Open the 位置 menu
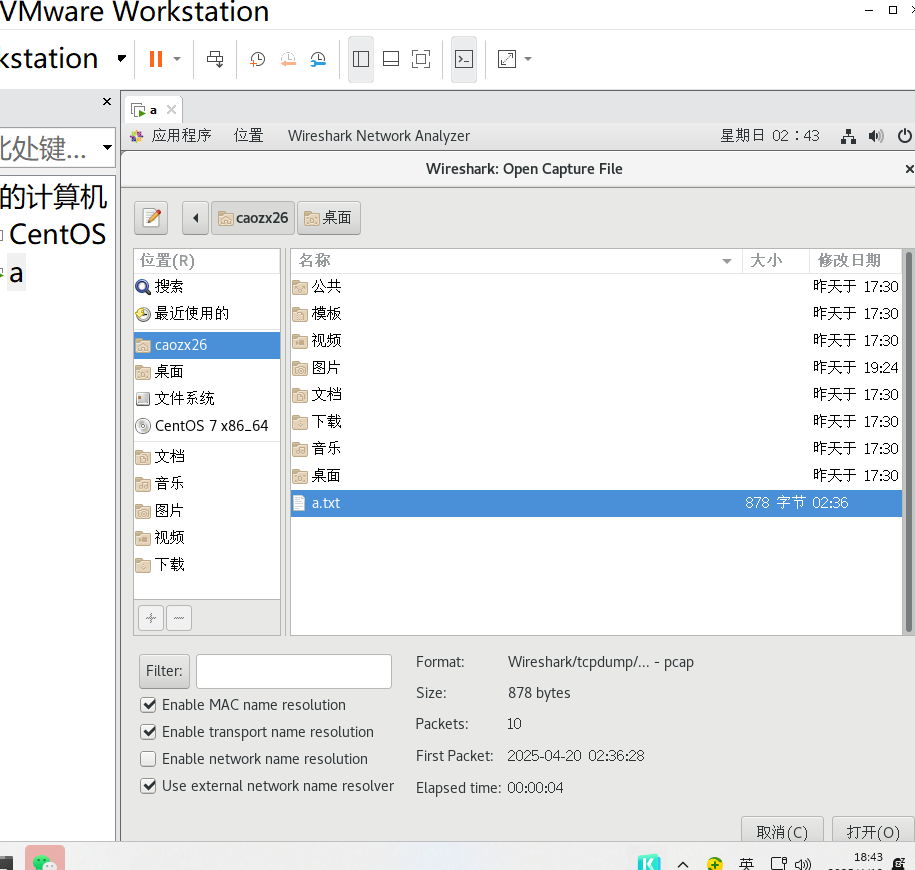 pos(249,136)
